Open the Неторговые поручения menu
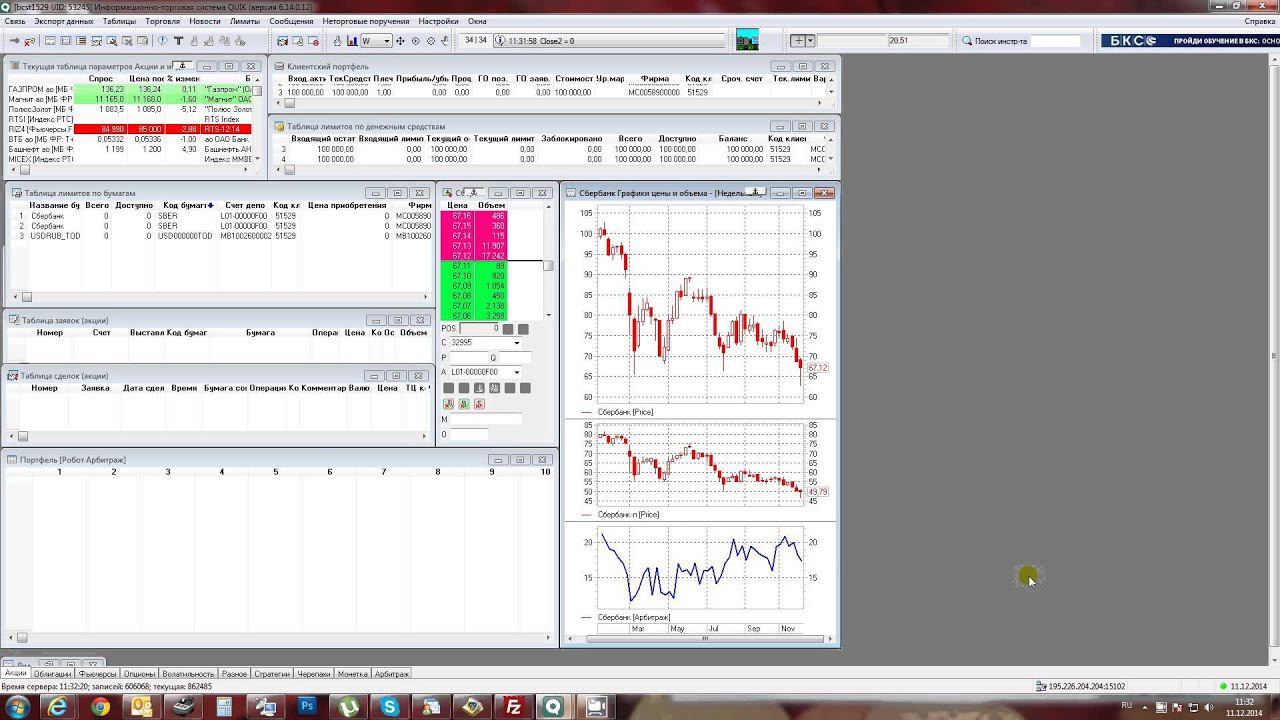The height and width of the screenshot is (720, 1280). coord(366,21)
